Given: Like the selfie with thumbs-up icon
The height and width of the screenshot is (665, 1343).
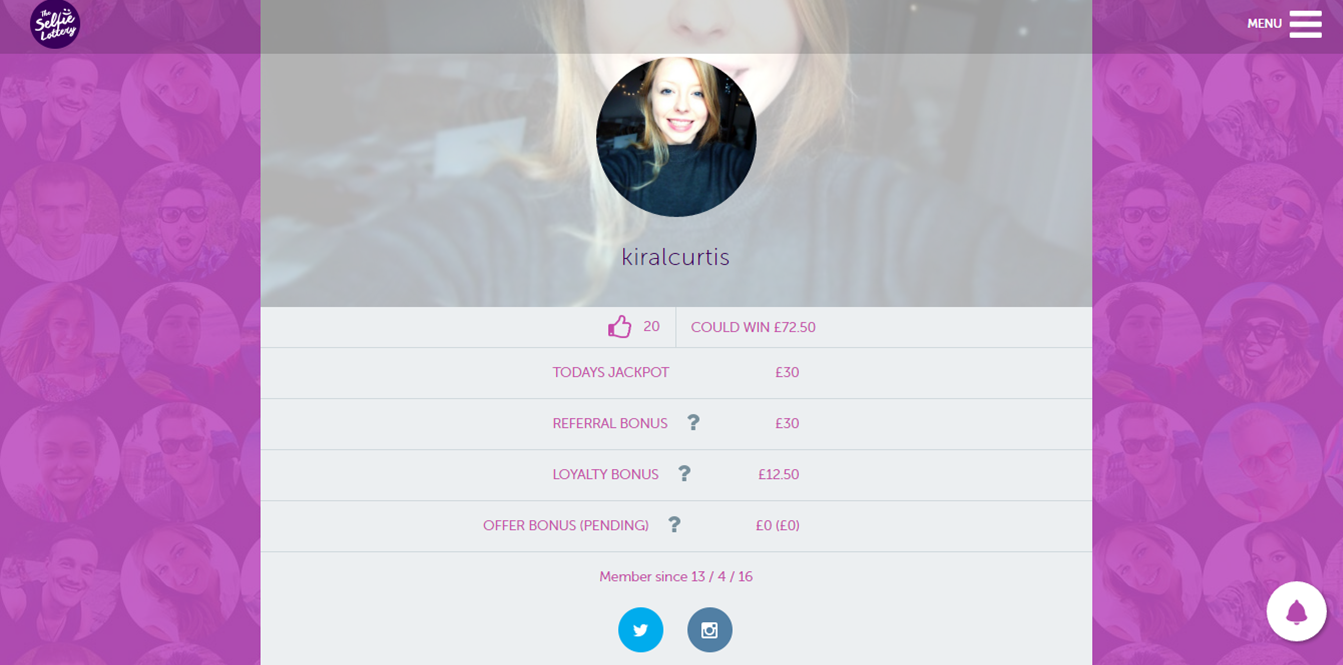Looking at the screenshot, I should [620, 327].
